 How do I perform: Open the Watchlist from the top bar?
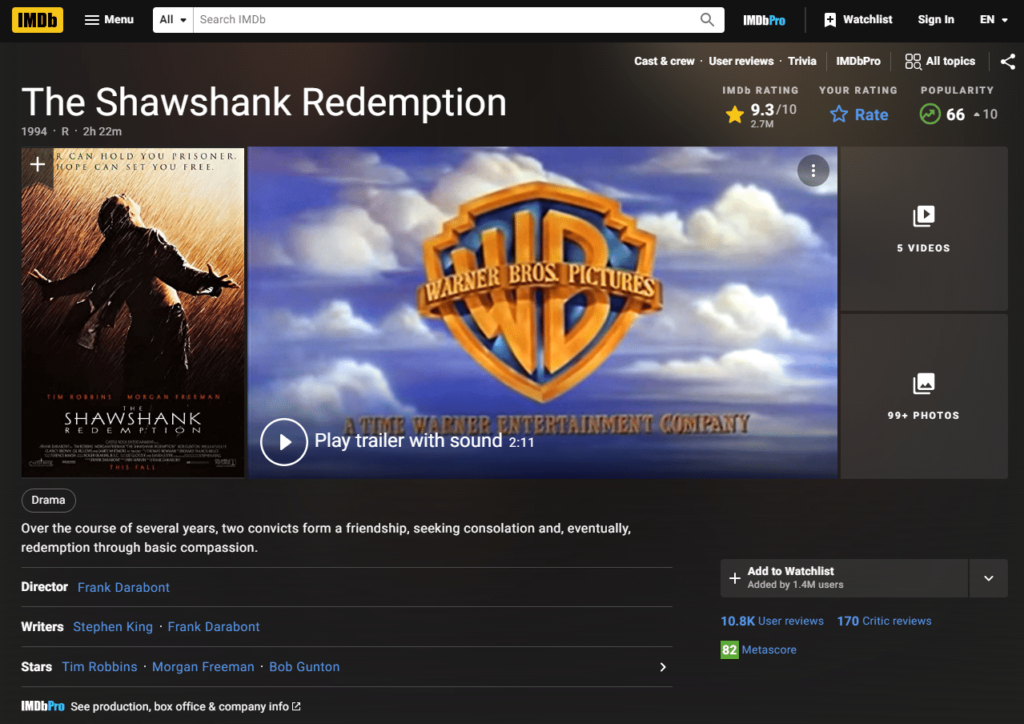pos(857,20)
